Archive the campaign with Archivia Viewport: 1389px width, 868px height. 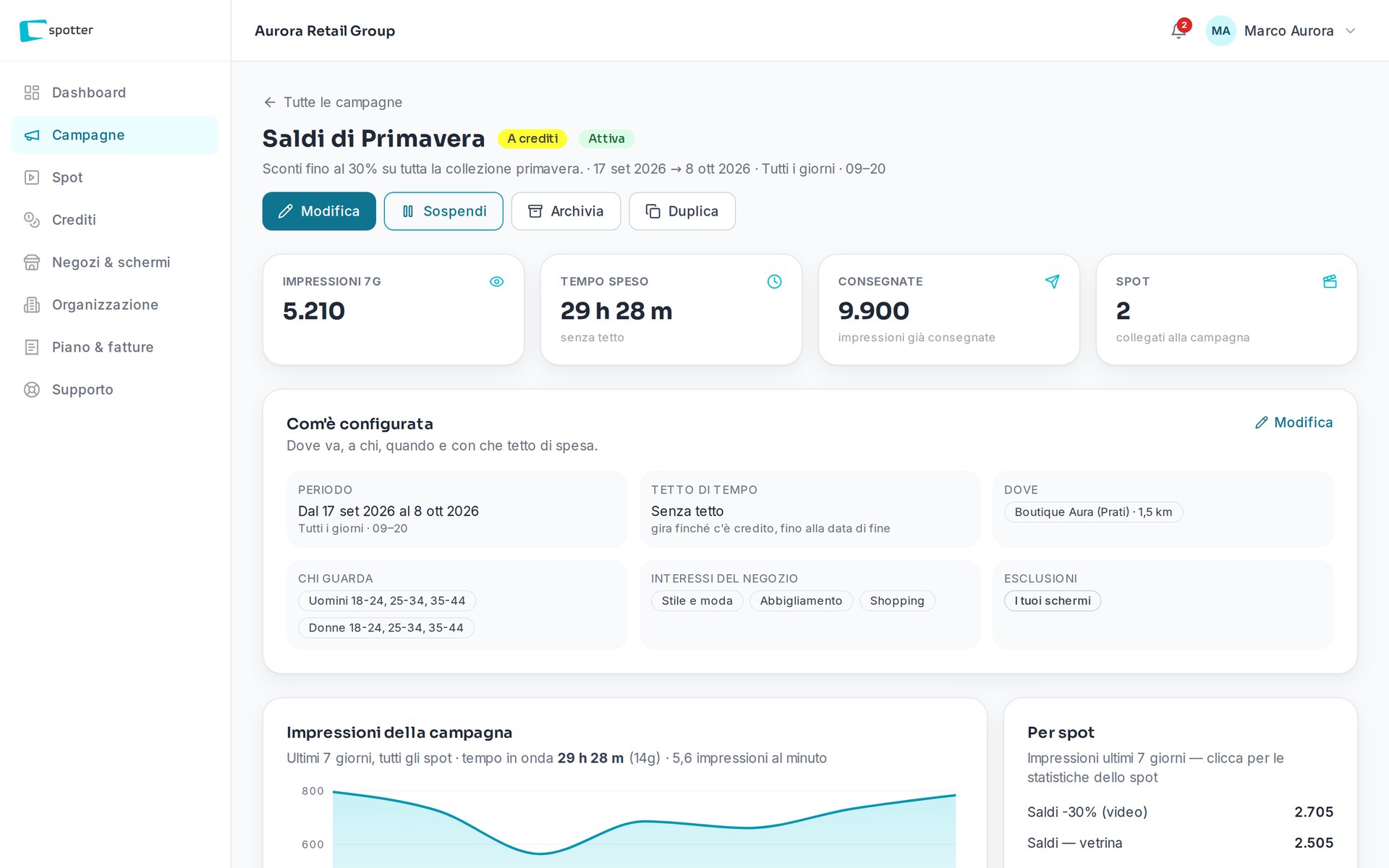[x=566, y=211]
